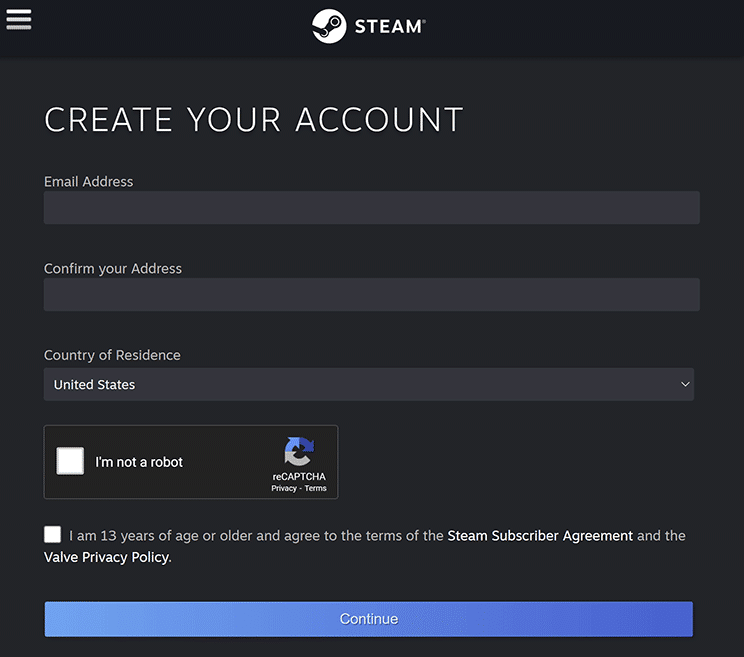Screen dimensions: 744x657
Task: Open the Valve Privacy Policy link
Action: [106, 558]
